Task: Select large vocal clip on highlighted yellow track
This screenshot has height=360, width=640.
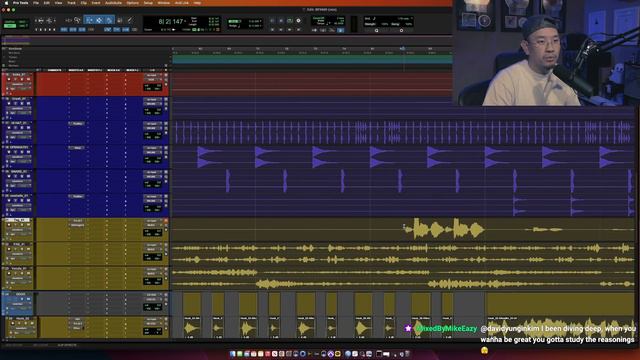Action: tap(444, 229)
